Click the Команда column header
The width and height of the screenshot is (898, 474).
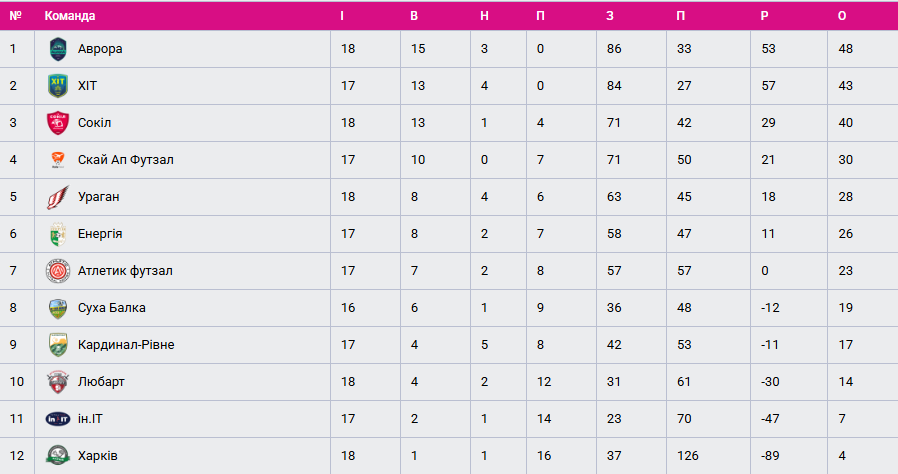click(70, 16)
